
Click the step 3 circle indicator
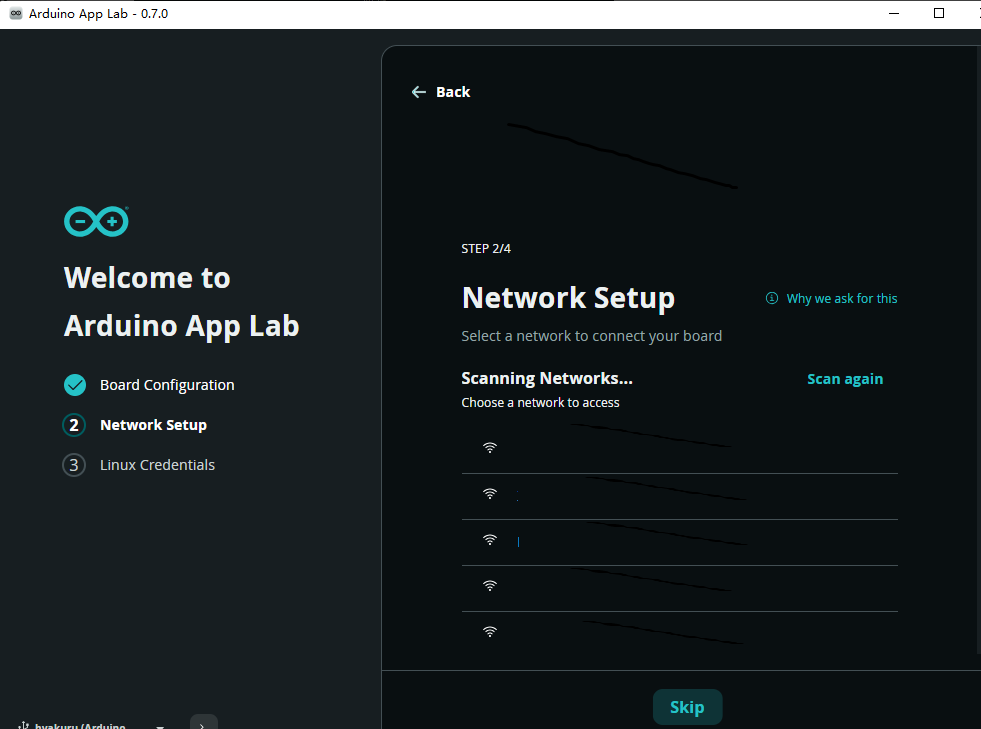coord(74,465)
